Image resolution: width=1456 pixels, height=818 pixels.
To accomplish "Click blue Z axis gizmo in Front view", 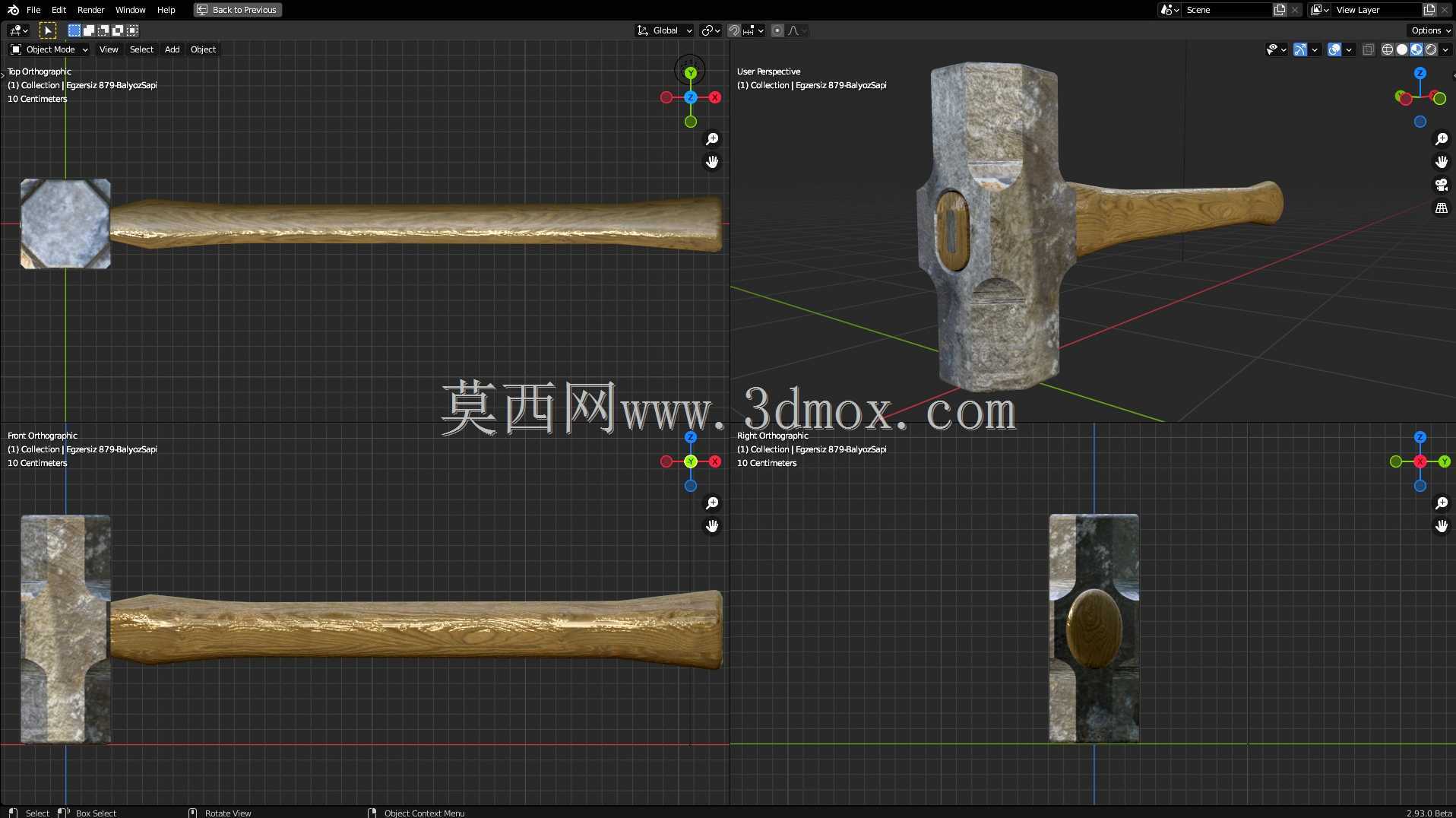I will (690, 437).
